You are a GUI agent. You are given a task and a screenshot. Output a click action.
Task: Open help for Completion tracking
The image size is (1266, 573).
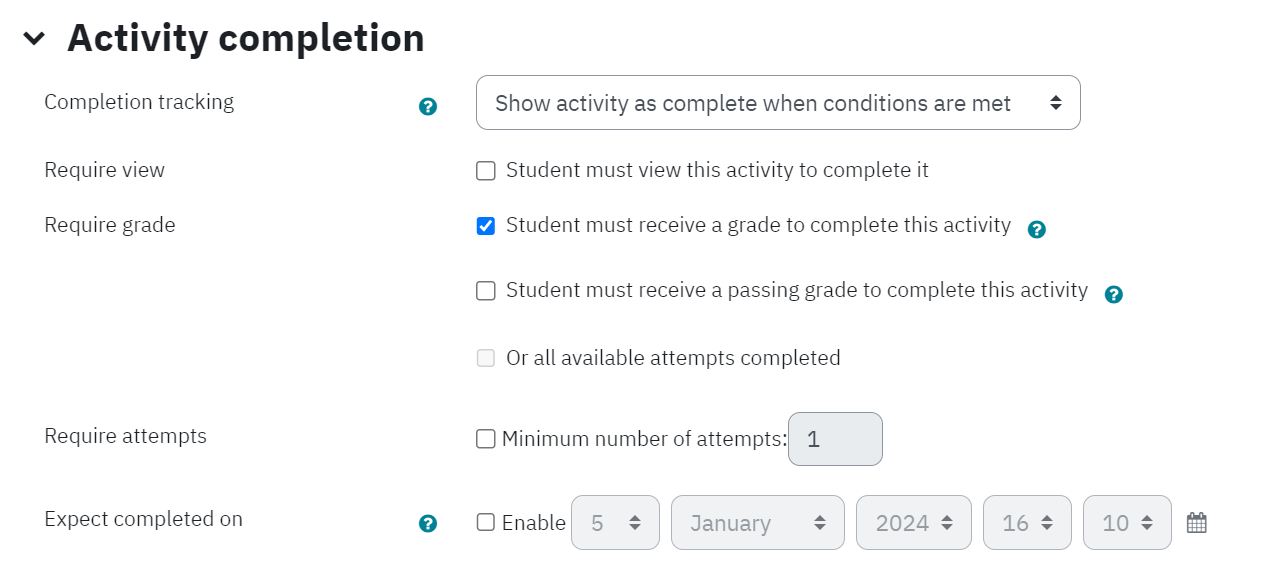point(428,106)
